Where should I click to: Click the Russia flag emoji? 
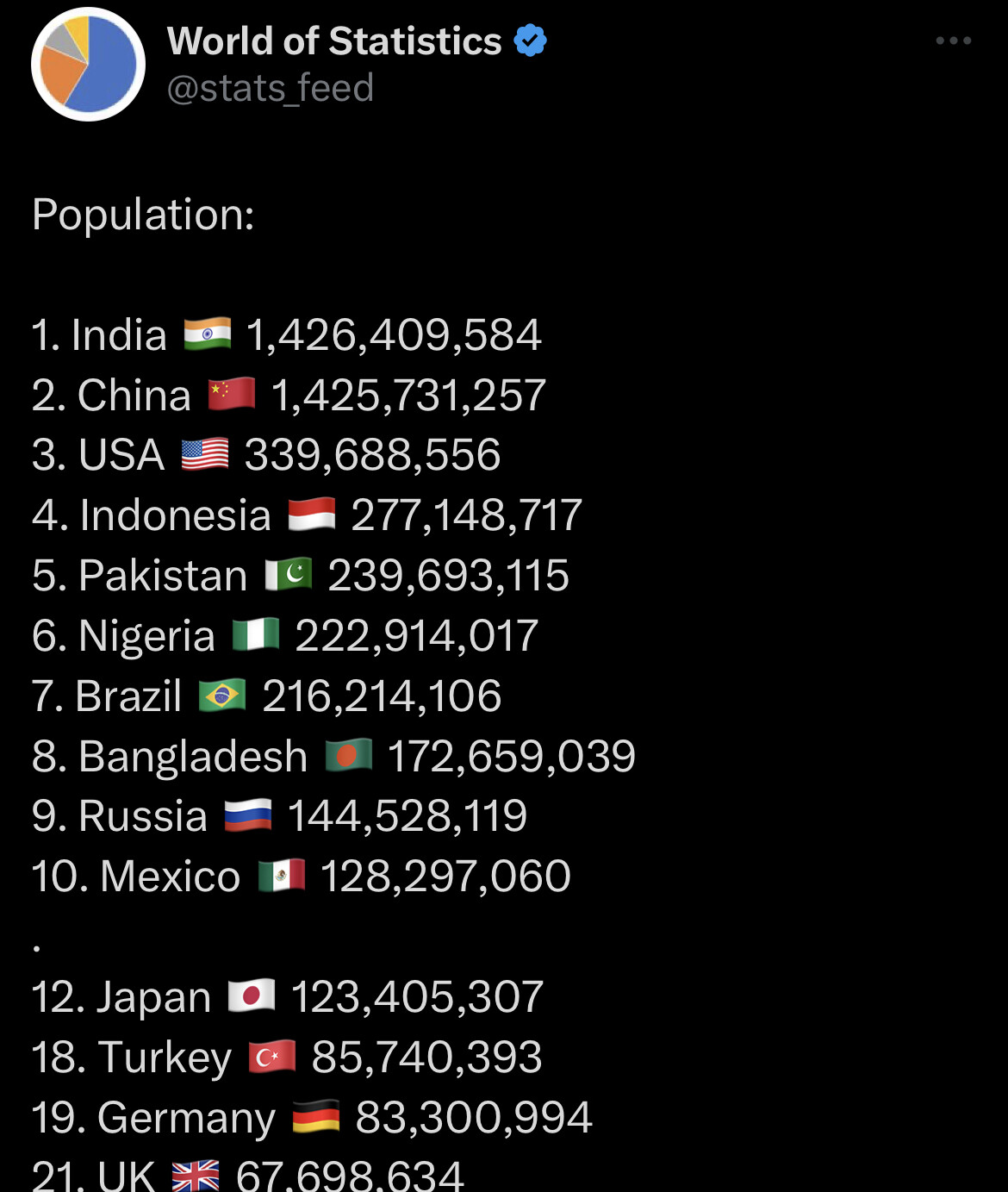coord(248,815)
